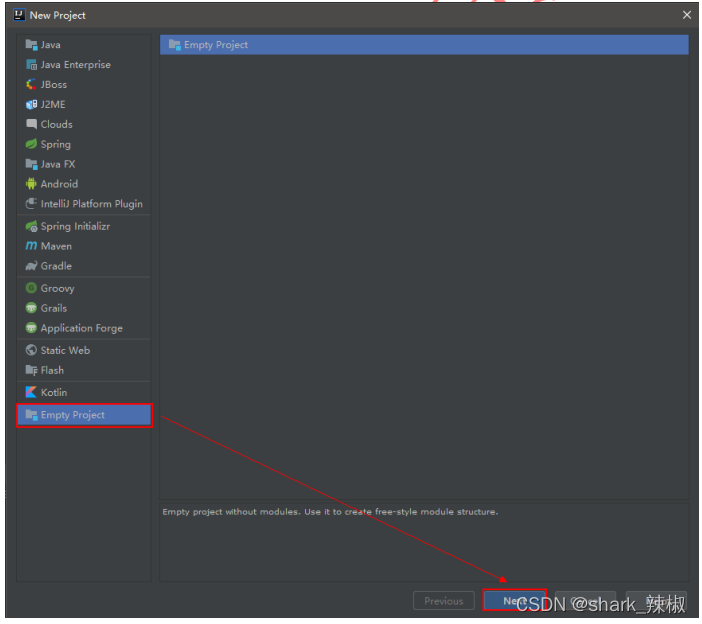
Task: Pick the Kotlin icon
Action: coord(31,392)
